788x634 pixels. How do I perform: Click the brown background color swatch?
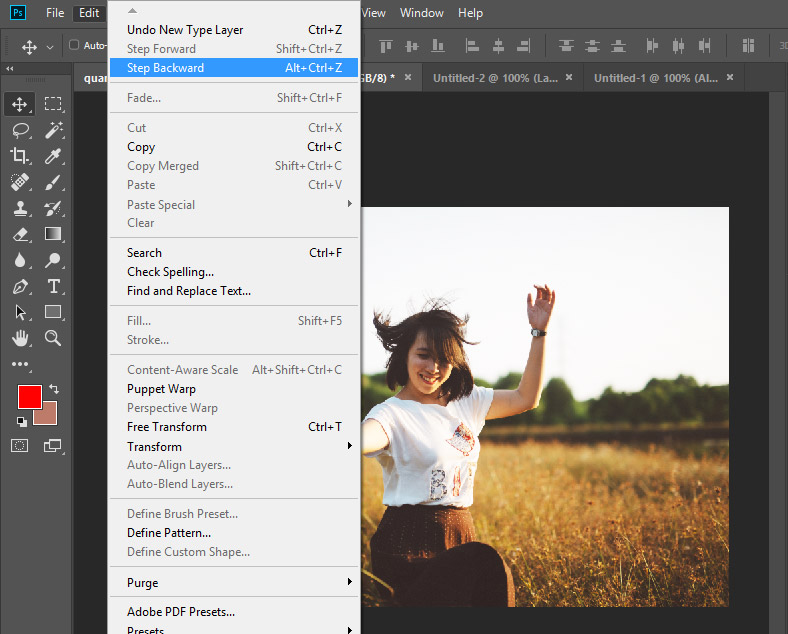point(49,416)
